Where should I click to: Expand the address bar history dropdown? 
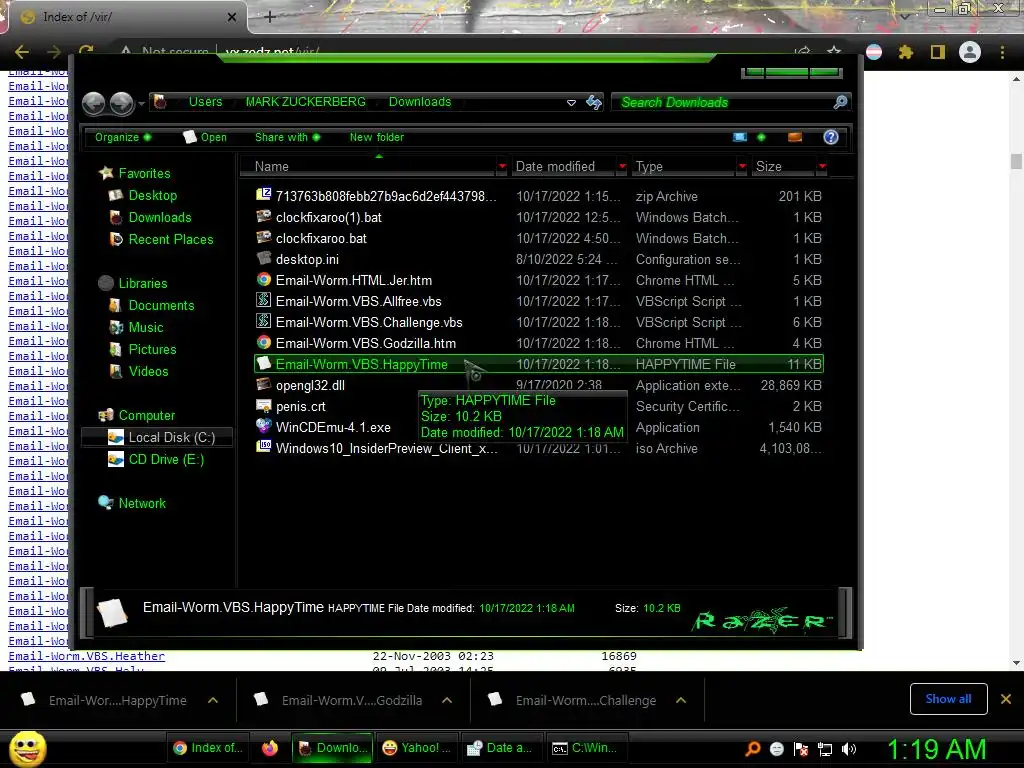pyautogui.click(x=571, y=103)
